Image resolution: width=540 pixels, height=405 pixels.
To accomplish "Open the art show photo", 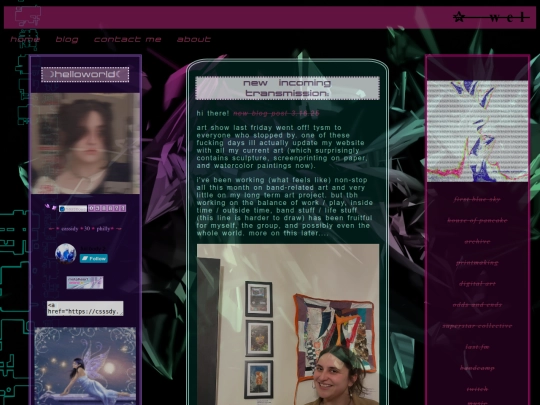I will (x=288, y=324).
